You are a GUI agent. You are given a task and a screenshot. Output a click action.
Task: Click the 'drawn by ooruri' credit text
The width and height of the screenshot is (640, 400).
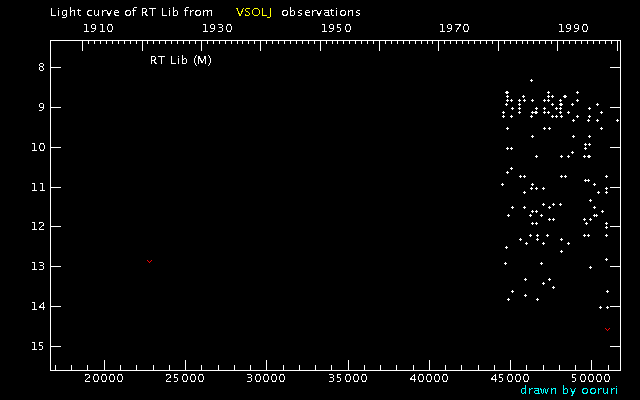[570, 390]
